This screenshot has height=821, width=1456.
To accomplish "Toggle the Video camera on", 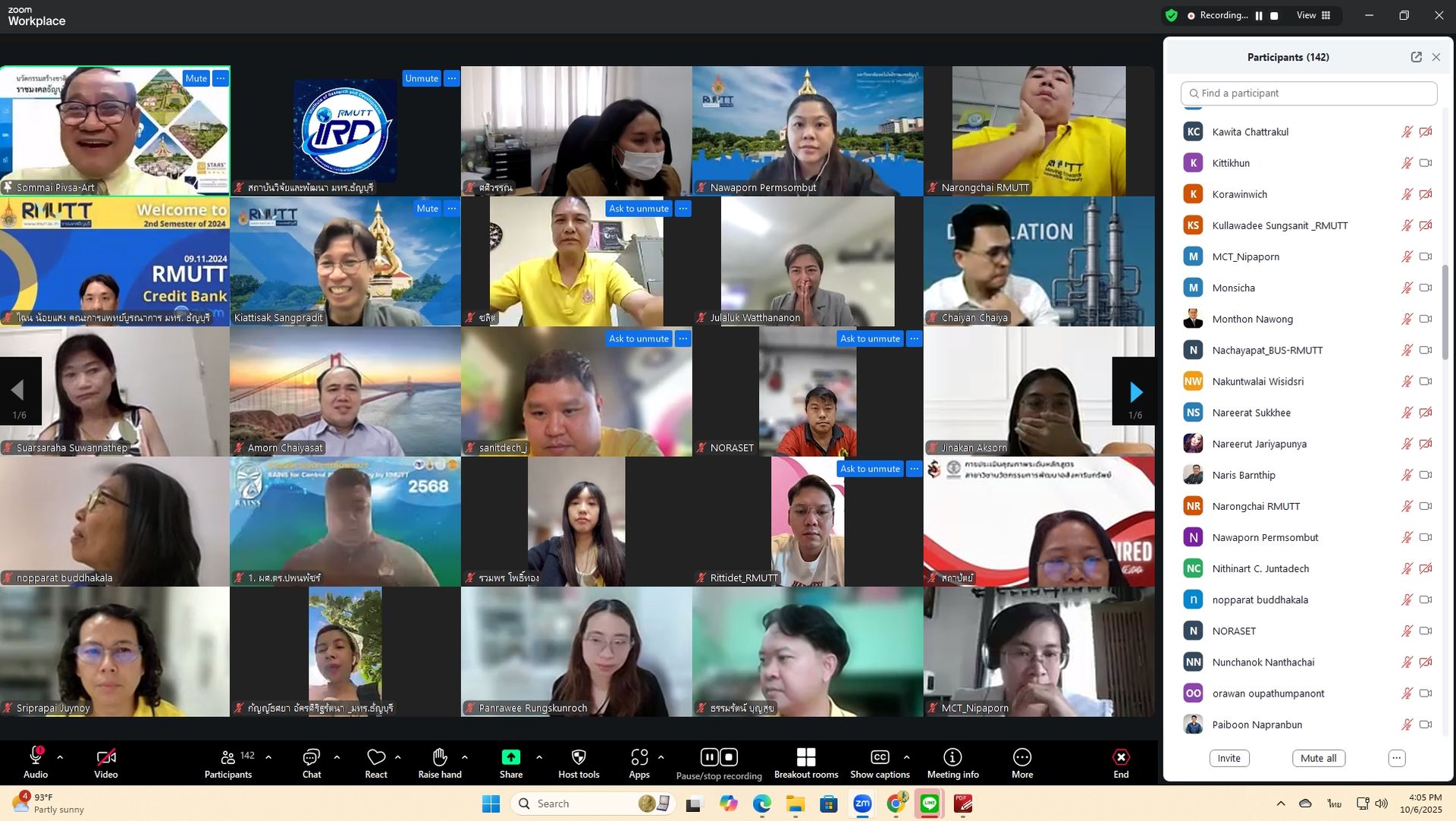I will tap(106, 757).
